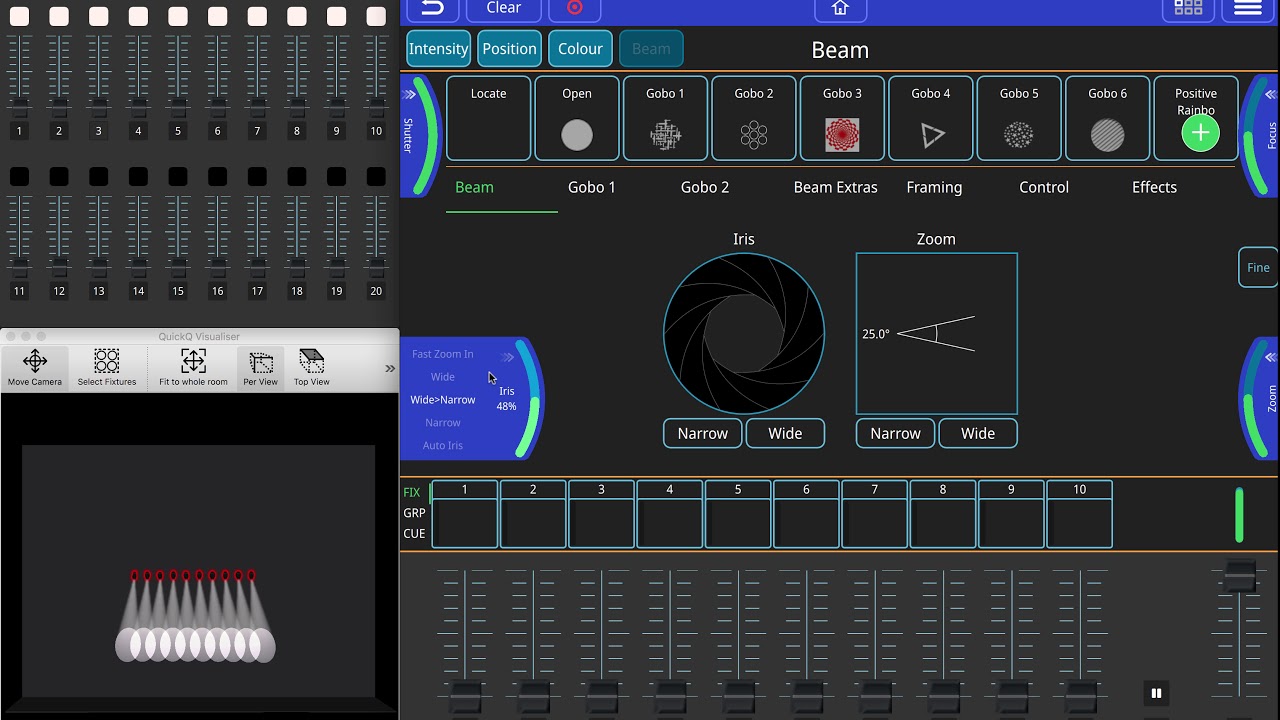Click green plus add button
Viewport: 1280px width, 720px height.
(1200, 133)
